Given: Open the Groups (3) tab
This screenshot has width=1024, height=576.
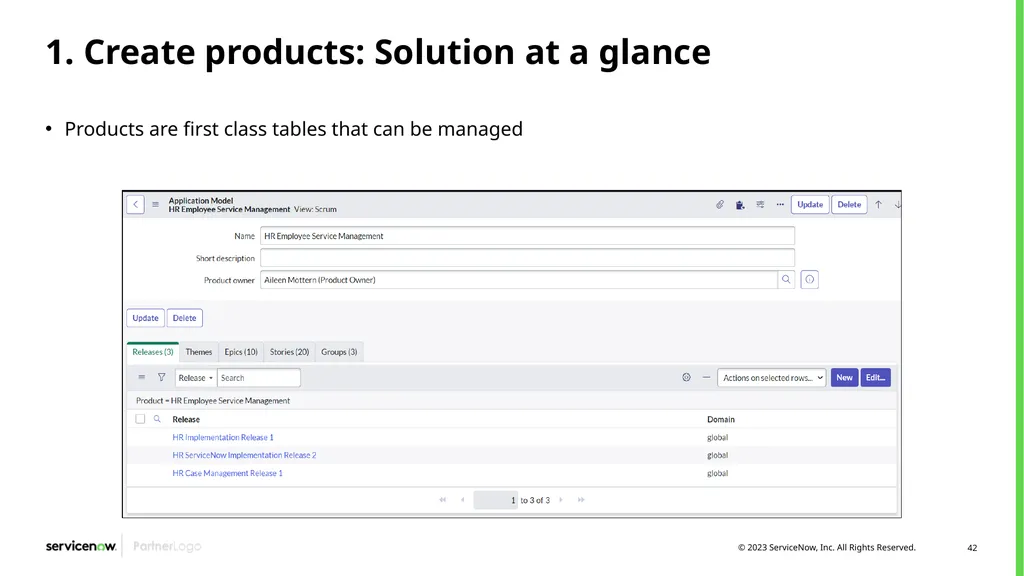Looking at the screenshot, I should click(x=339, y=352).
